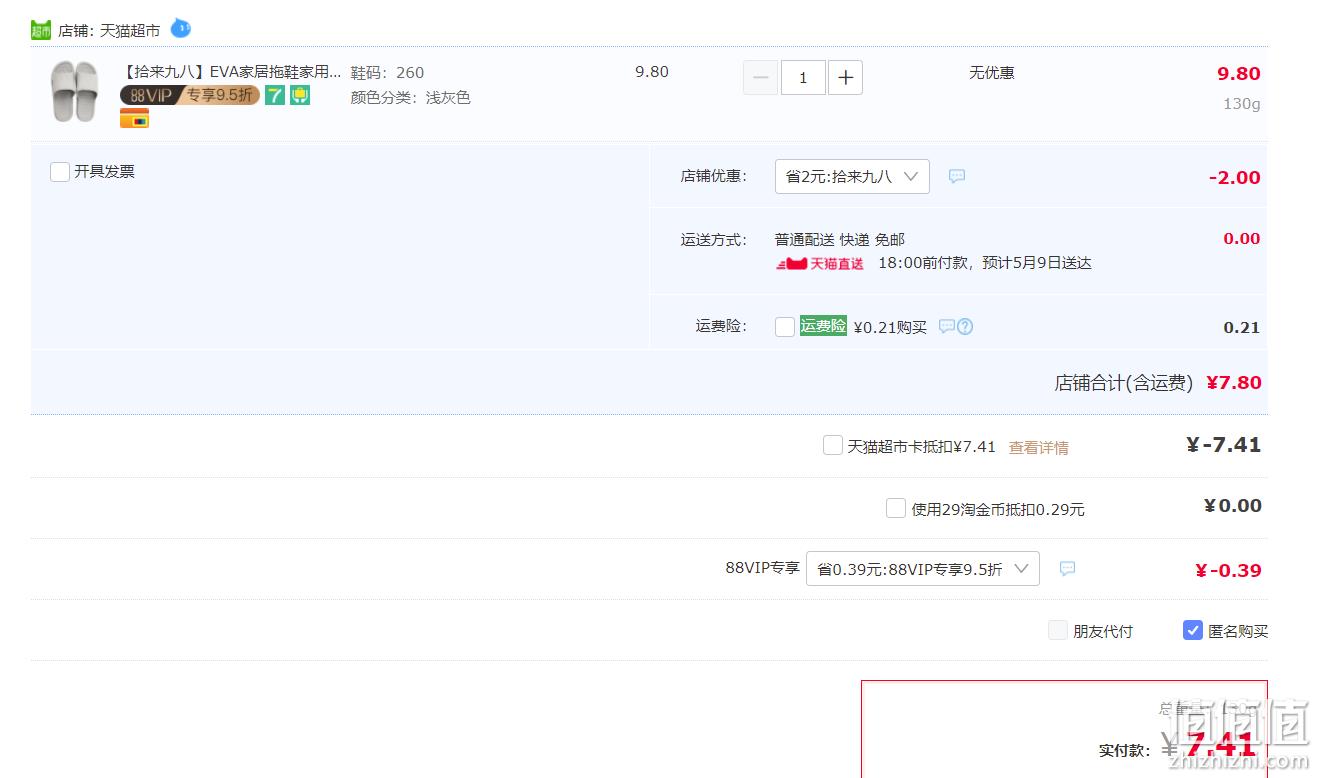
Task: Click the 天猫直送 delivery logo
Action: click(x=820, y=263)
